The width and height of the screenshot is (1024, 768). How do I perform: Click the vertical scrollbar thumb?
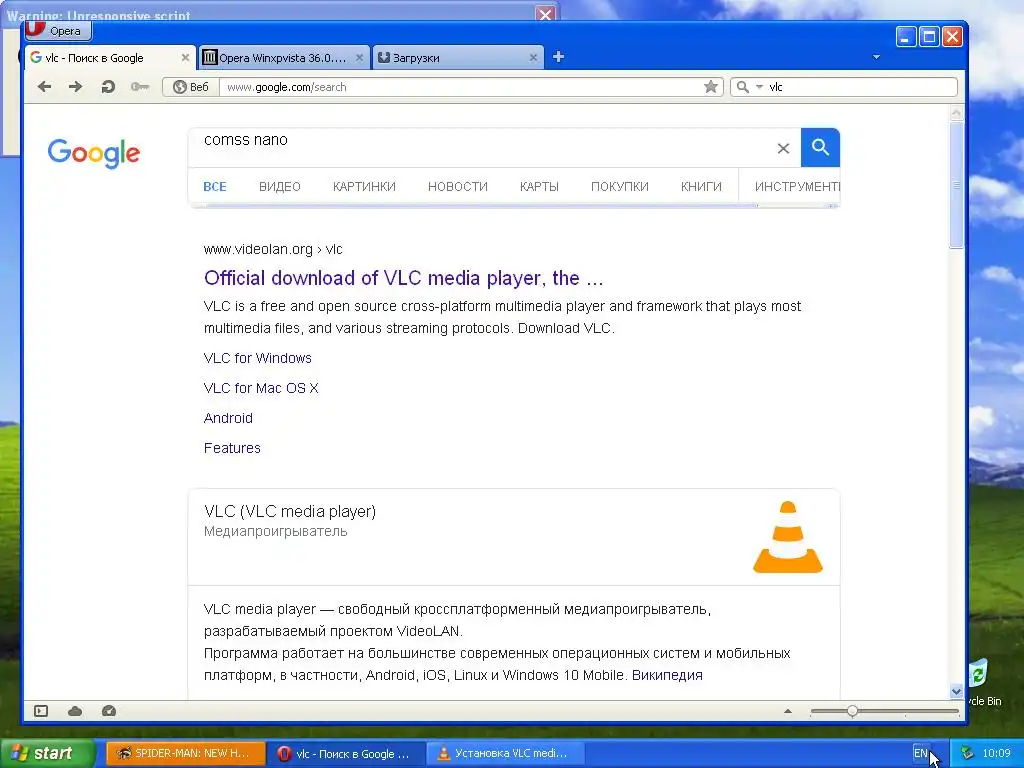(956, 184)
